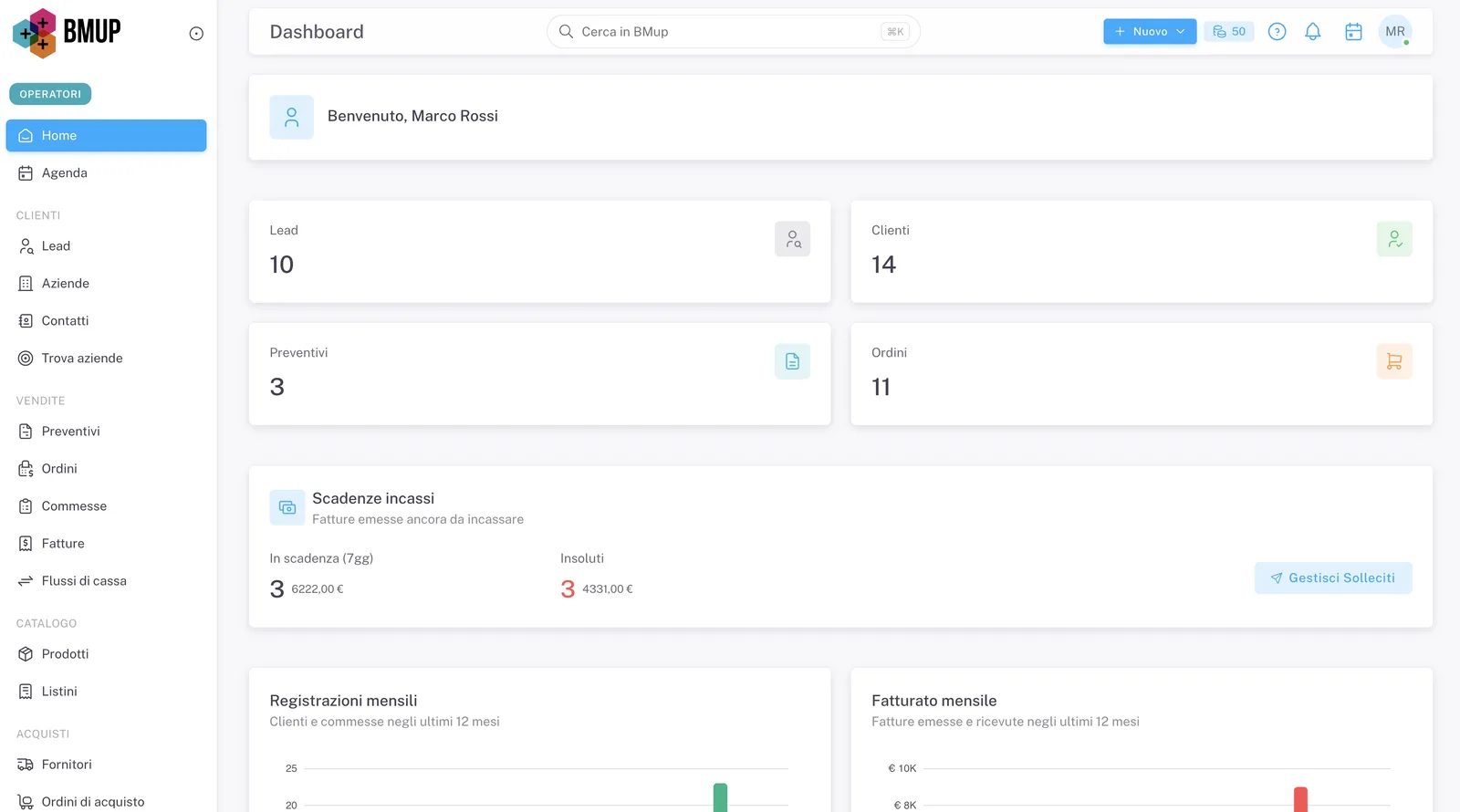
Task: Open Flussi di cassa in the sidebar
Action: [106, 581]
